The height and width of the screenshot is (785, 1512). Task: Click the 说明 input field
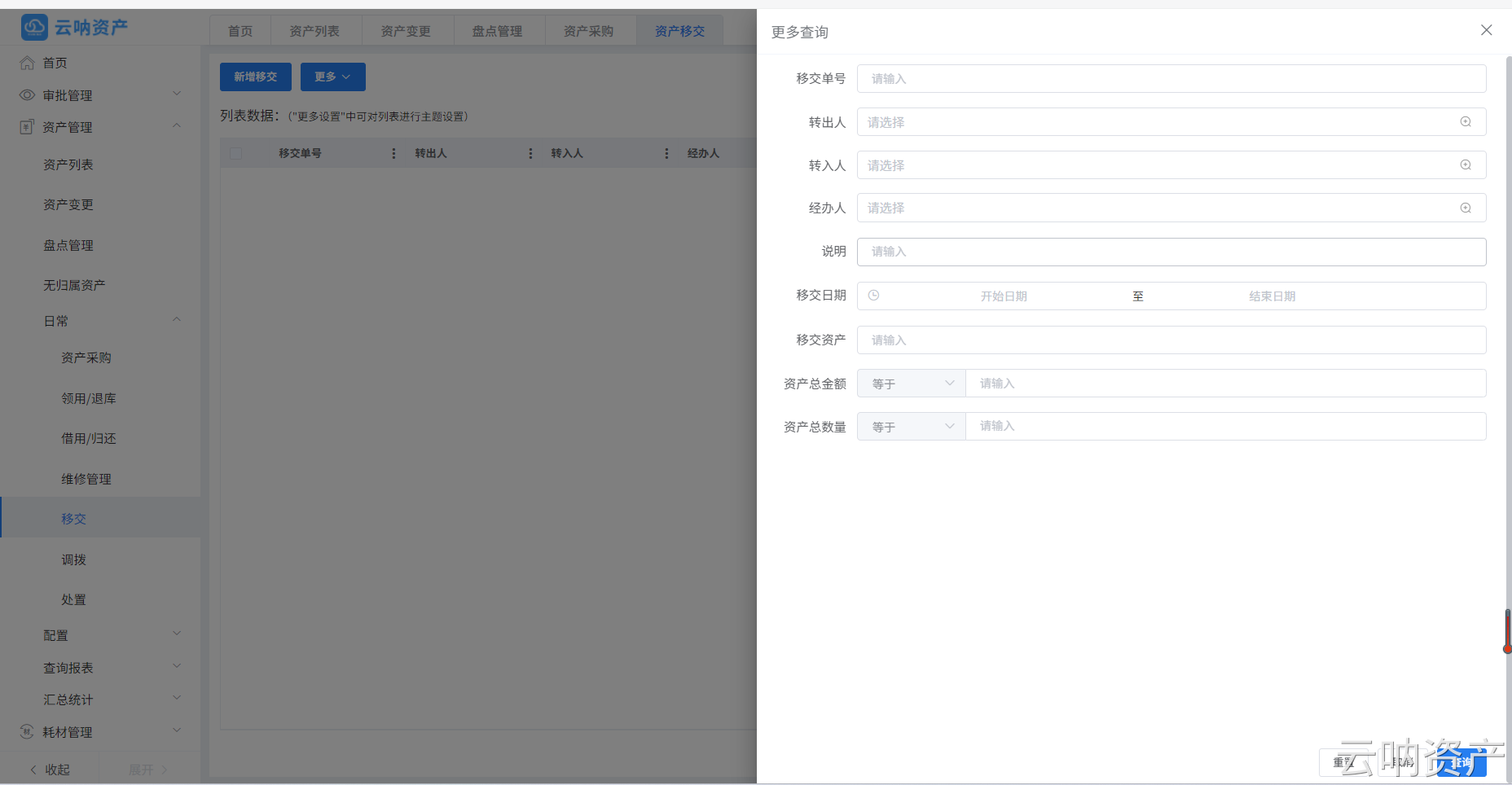[1171, 252]
